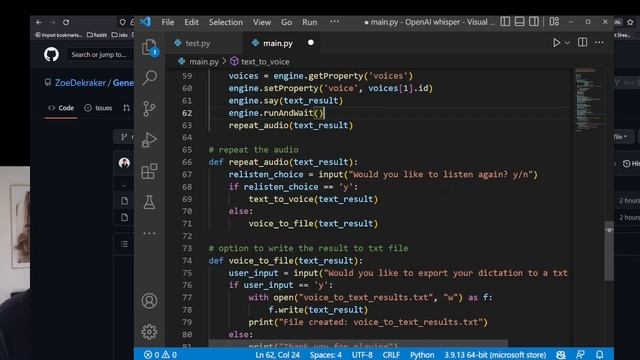Run the Python file with play button
The height and width of the screenshot is (360, 640).
(x=556, y=42)
